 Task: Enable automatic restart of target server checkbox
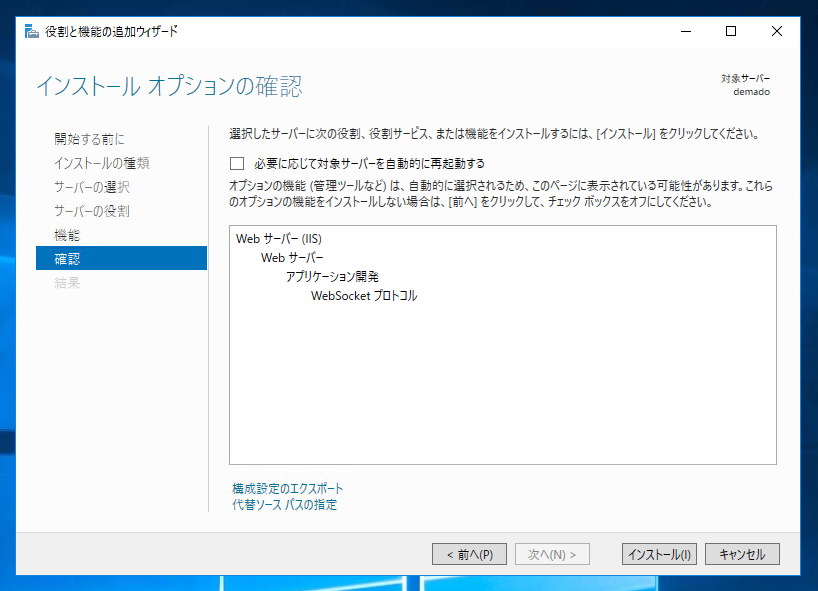[x=237, y=164]
